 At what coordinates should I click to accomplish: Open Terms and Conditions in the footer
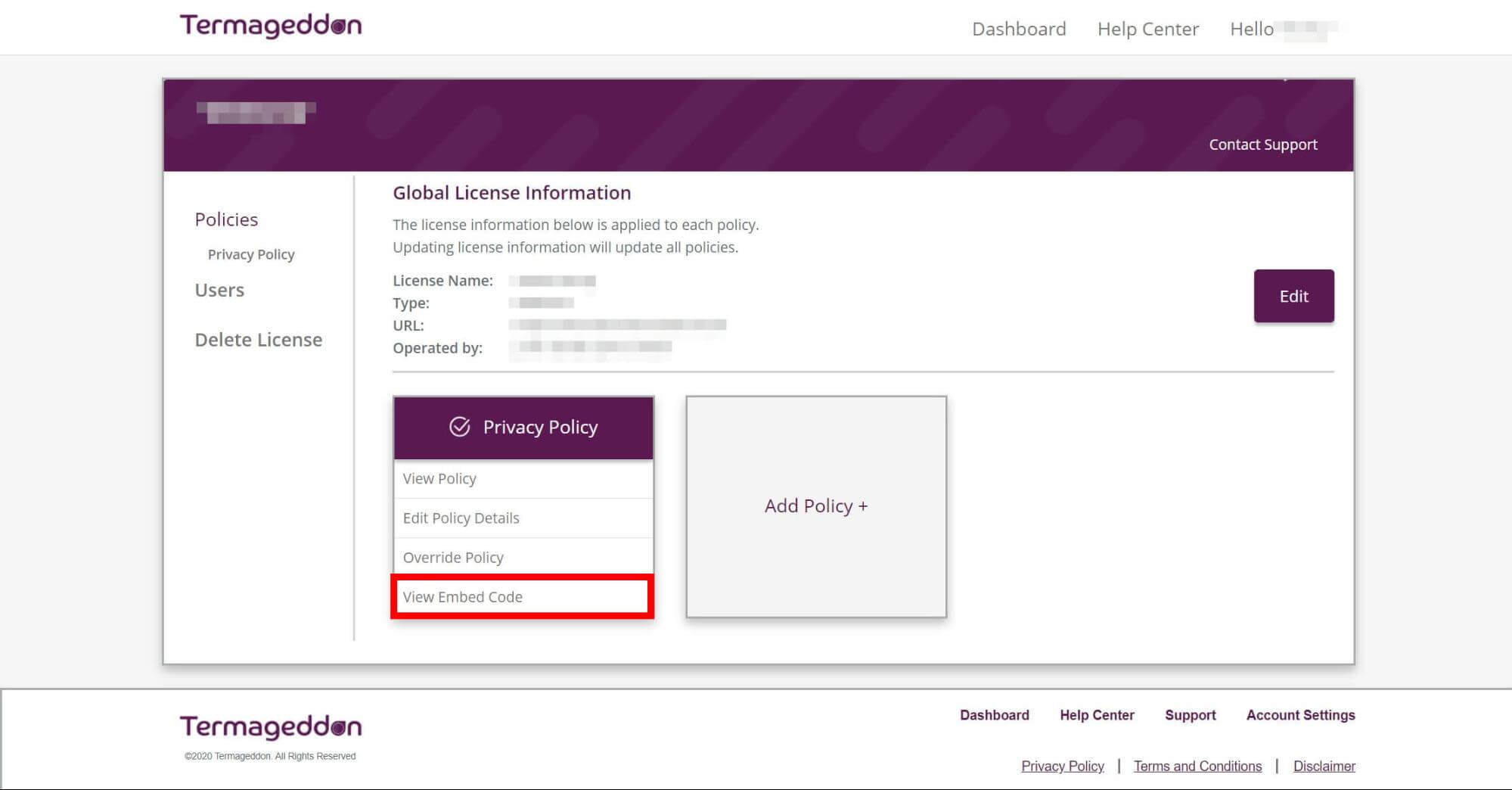(1197, 766)
